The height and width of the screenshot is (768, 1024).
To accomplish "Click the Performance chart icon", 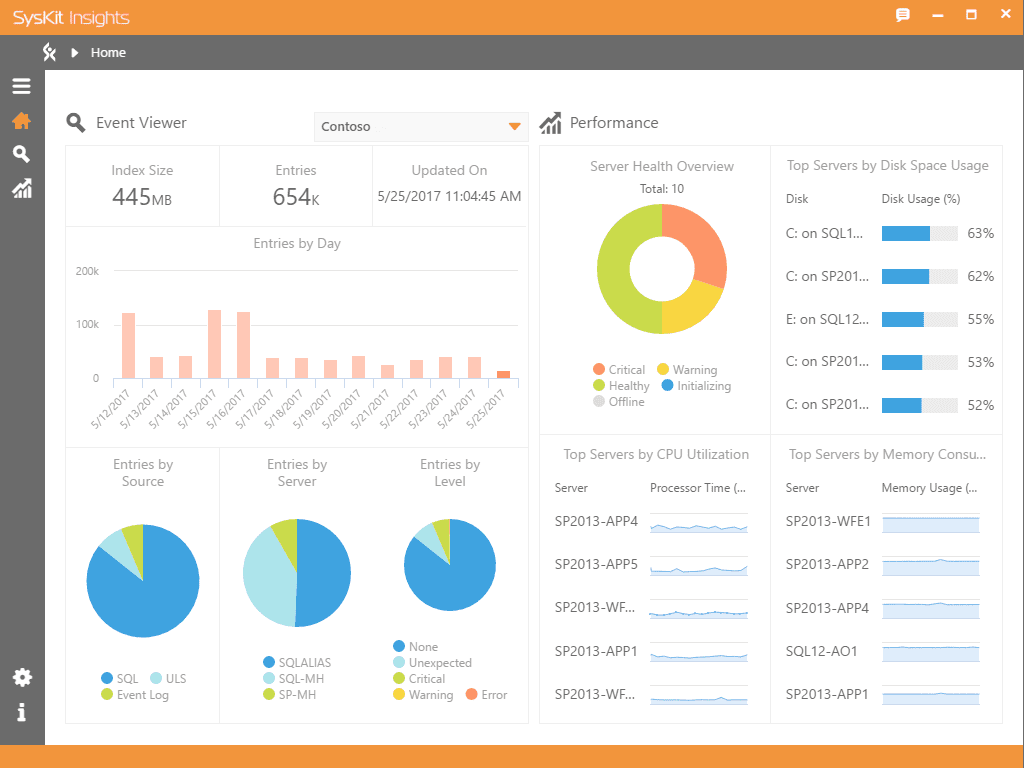I will [550, 122].
